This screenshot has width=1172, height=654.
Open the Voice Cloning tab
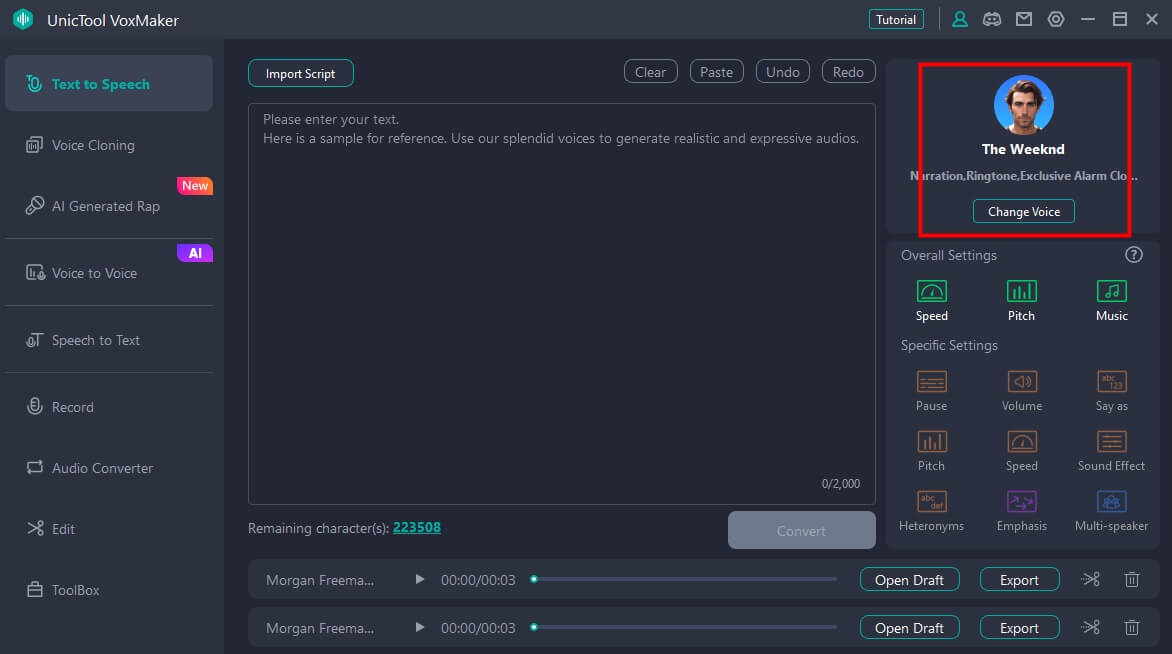pos(93,145)
